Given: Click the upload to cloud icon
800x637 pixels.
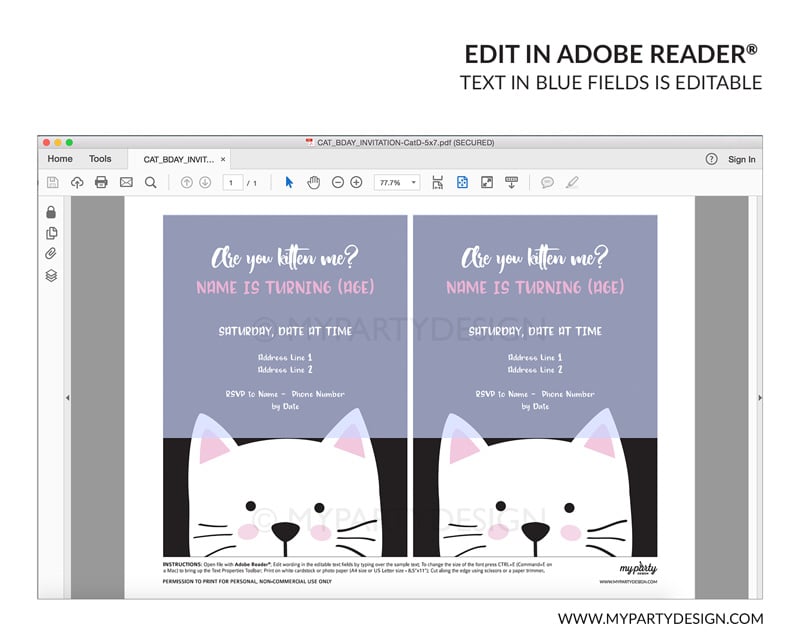Looking at the screenshot, I should [76, 182].
